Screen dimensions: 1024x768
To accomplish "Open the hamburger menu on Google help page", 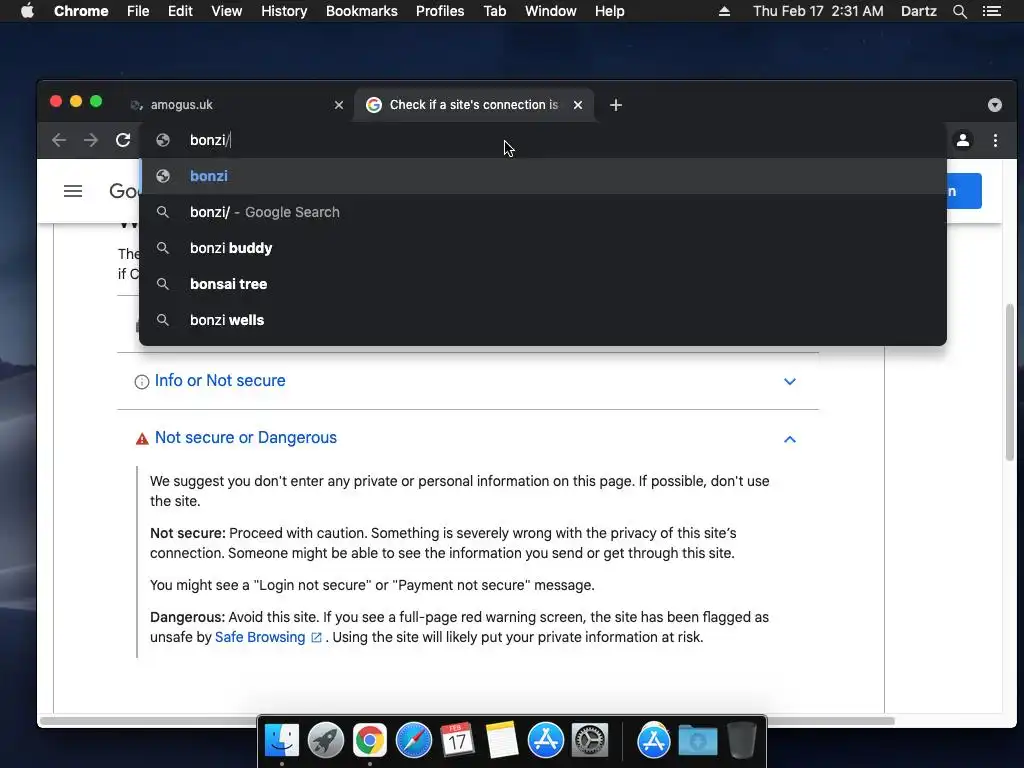I will [x=73, y=191].
